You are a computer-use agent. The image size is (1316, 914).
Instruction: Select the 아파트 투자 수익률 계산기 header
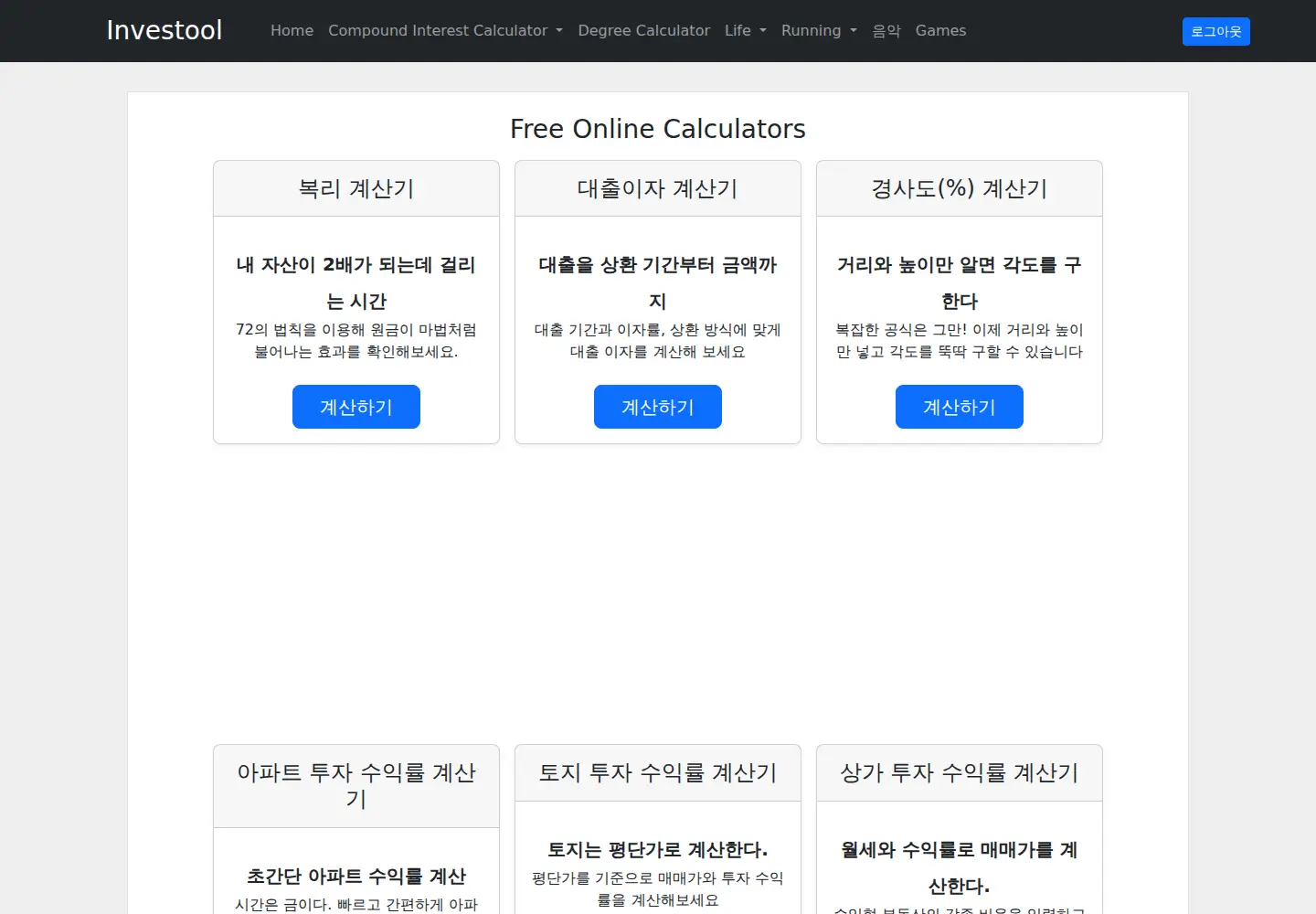[356, 786]
